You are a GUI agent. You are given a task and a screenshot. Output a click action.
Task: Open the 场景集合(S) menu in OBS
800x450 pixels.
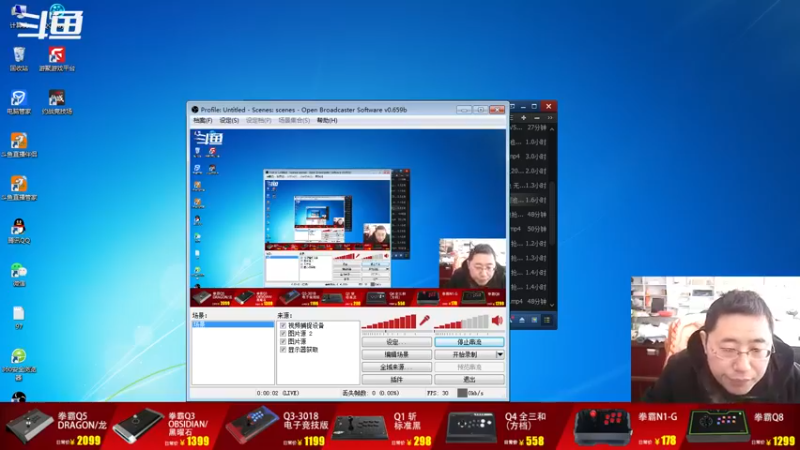click(294, 120)
